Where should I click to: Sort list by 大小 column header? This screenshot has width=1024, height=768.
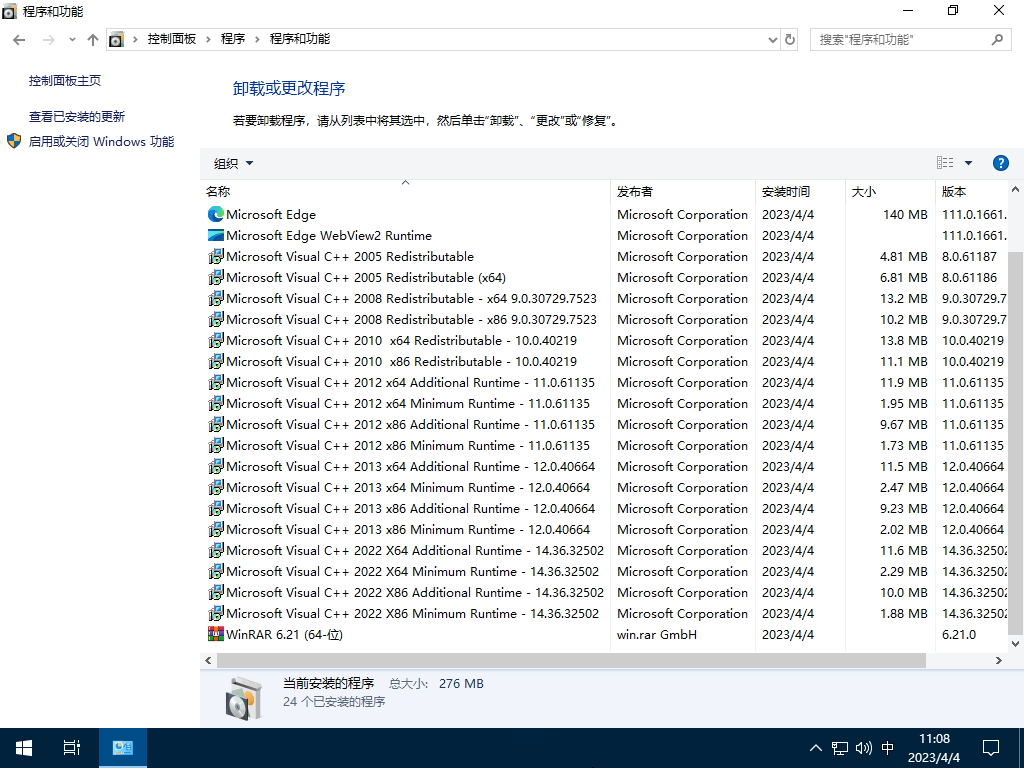[863, 191]
